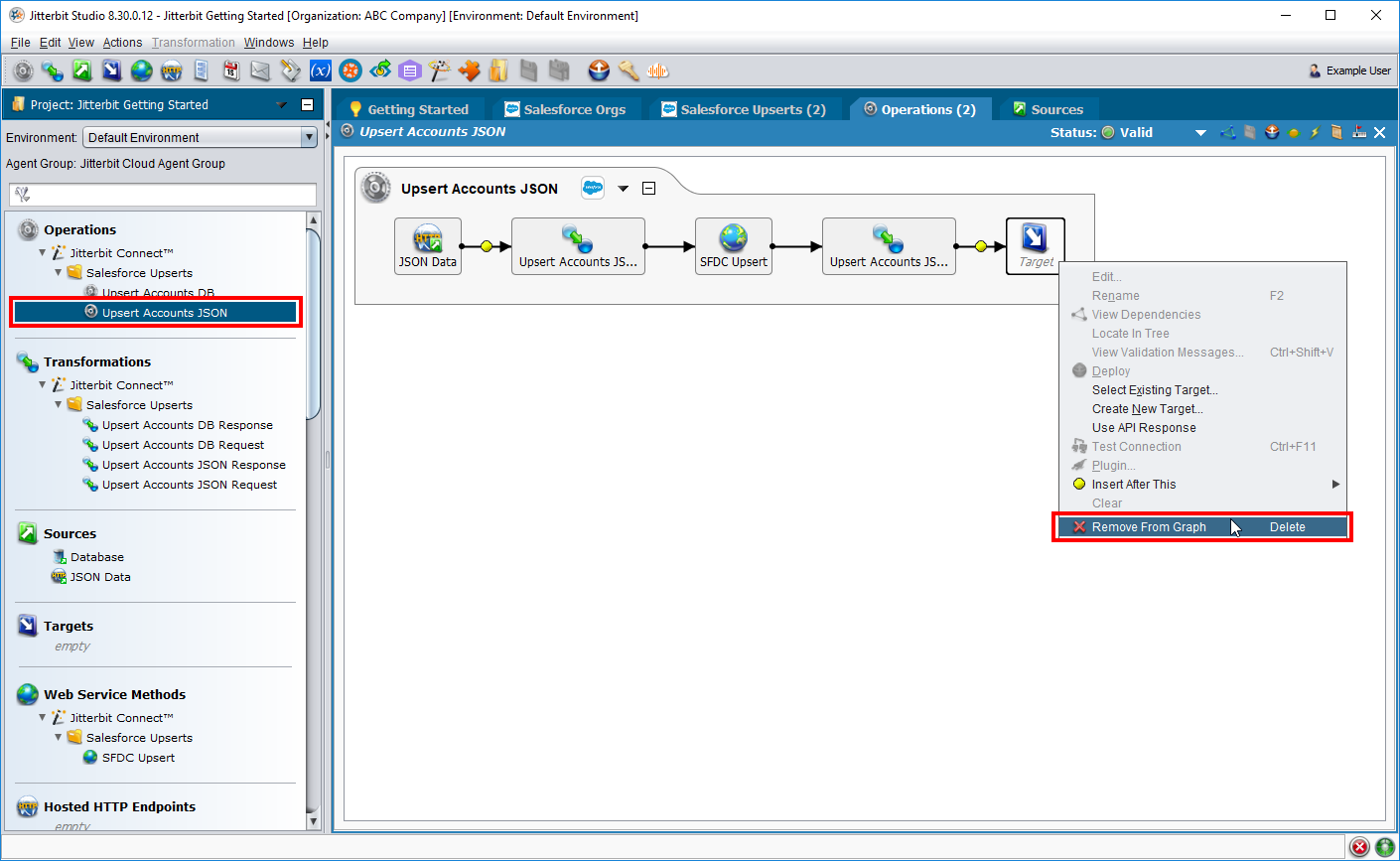Image resolution: width=1400 pixels, height=861 pixels.
Task: Click the lightning bolt run operation icon
Action: pyautogui.click(x=1314, y=132)
